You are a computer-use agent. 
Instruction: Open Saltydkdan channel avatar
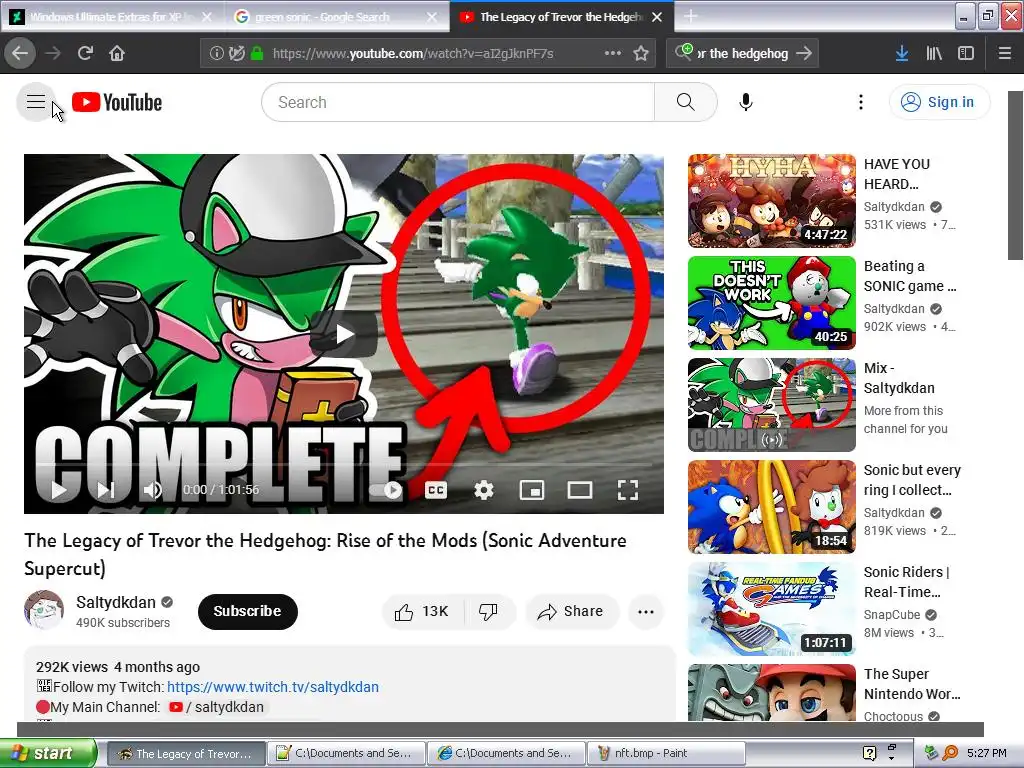44,611
